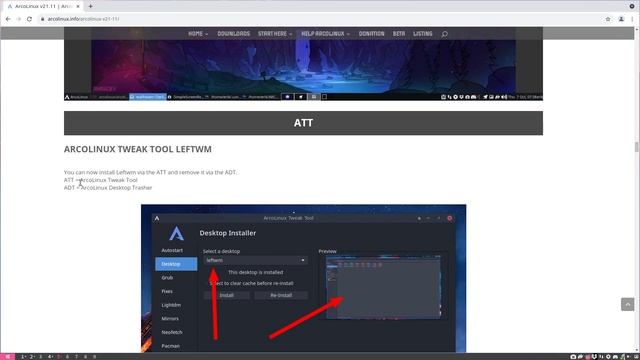Click the scroll-to-top arrow button
The height and width of the screenshot is (360, 640).
[x=627, y=304]
